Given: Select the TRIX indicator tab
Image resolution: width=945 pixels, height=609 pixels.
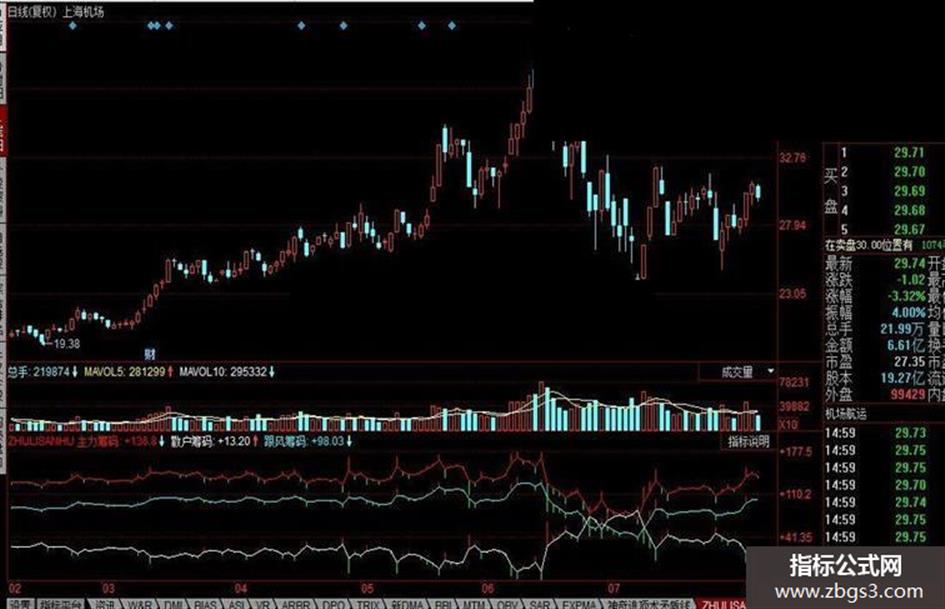Looking at the screenshot, I should [368, 604].
